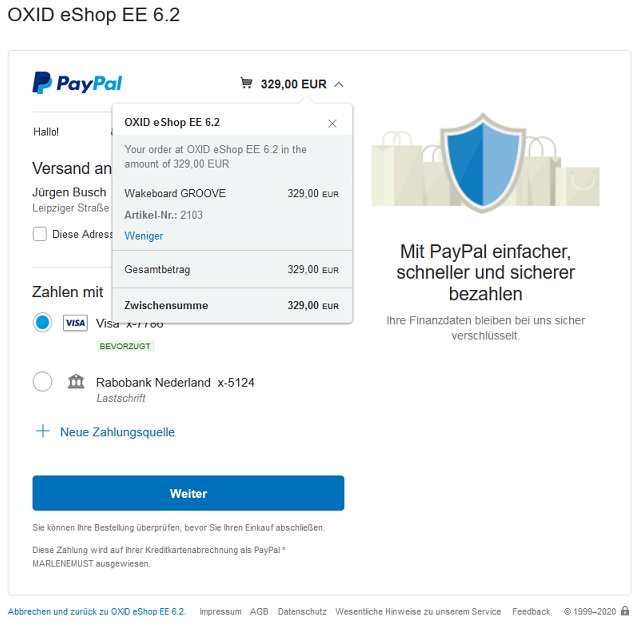Open Neue Zahlungsquelle link
This screenshot has width=639, height=623.
(117, 432)
